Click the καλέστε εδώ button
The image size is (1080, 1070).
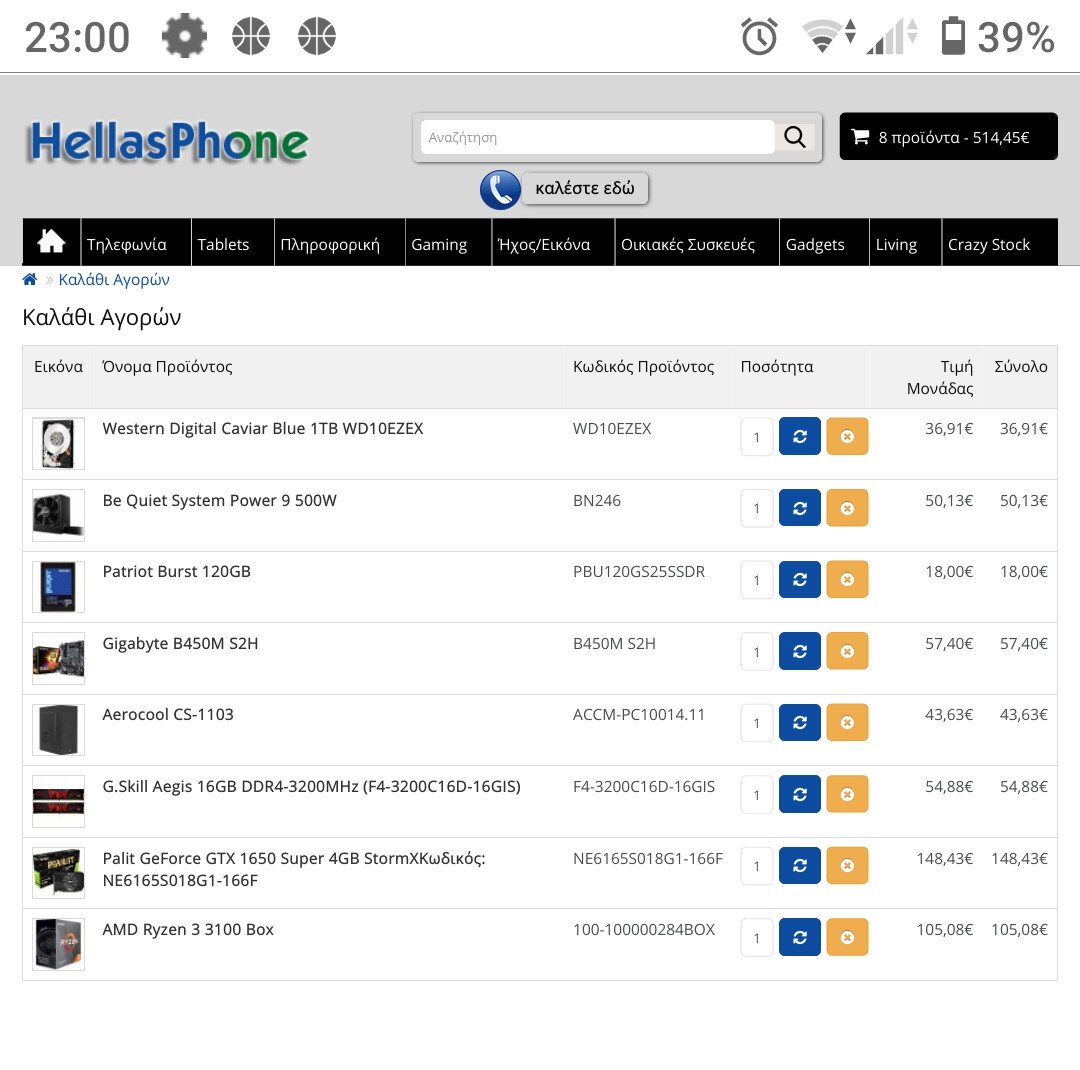click(585, 188)
